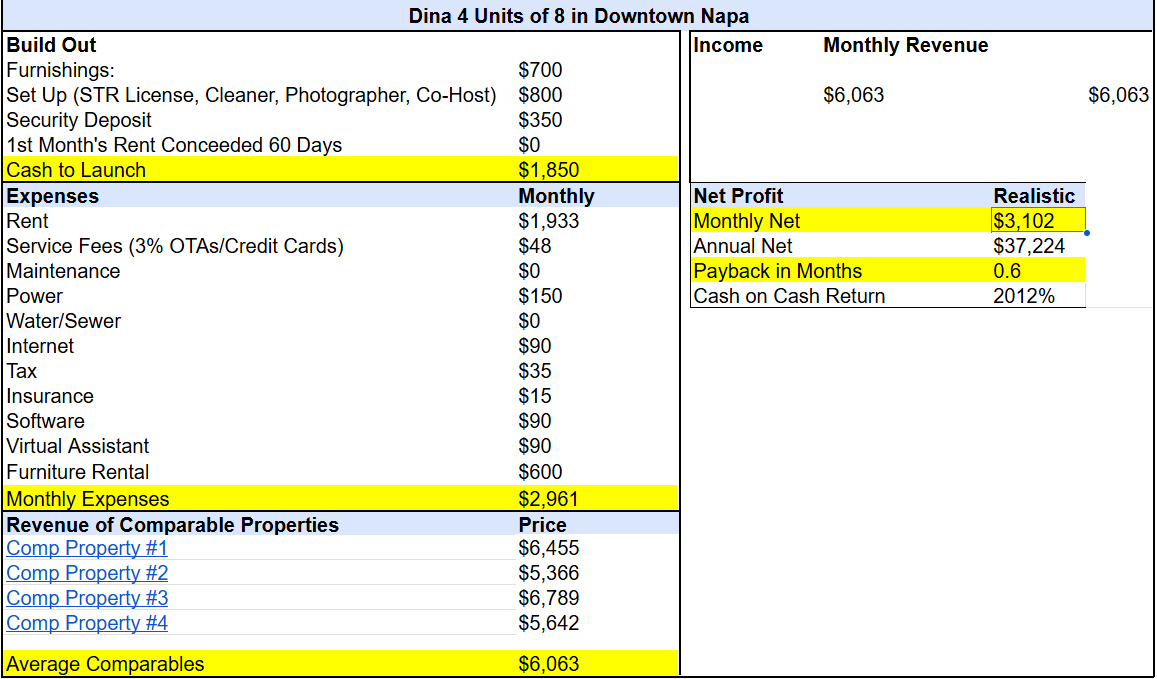The width and height of the screenshot is (1157, 679).
Task: Select the 'Monthly Net' label cell
Action: (x=747, y=221)
